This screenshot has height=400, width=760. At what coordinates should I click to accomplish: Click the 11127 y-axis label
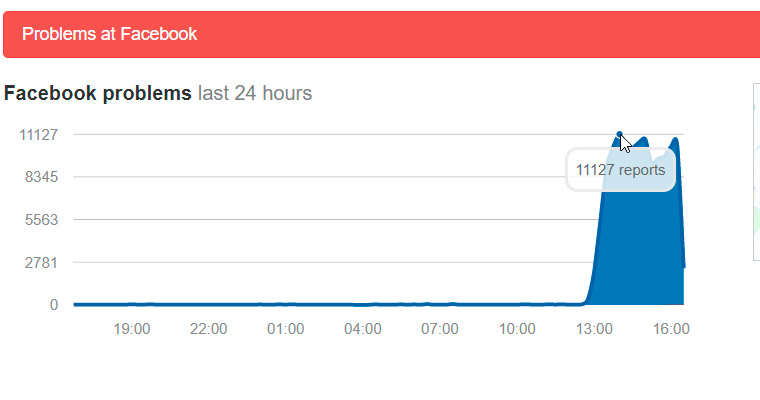pyautogui.click(x=39, y=135)
